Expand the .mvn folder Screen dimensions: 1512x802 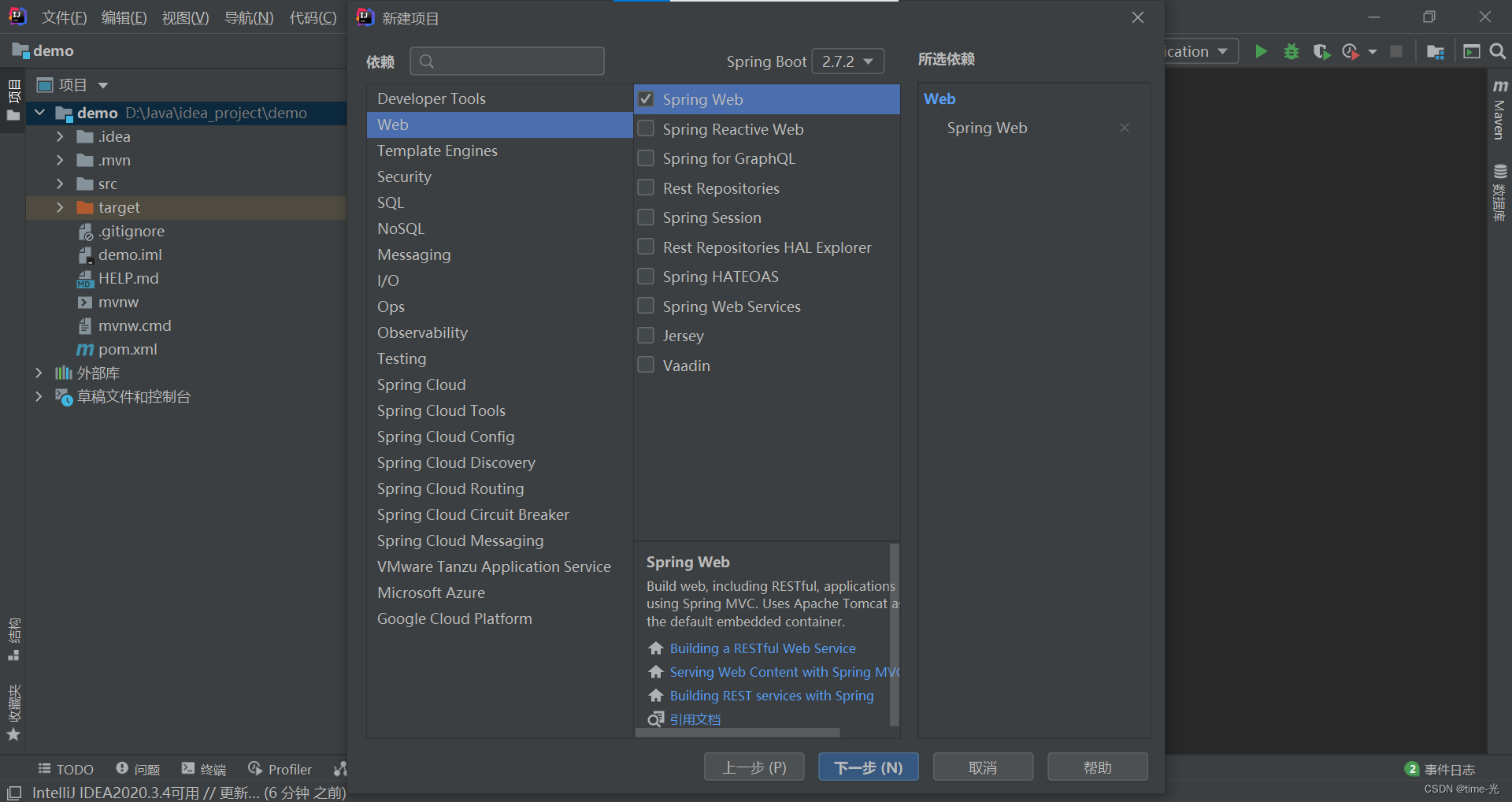(60, 160)
